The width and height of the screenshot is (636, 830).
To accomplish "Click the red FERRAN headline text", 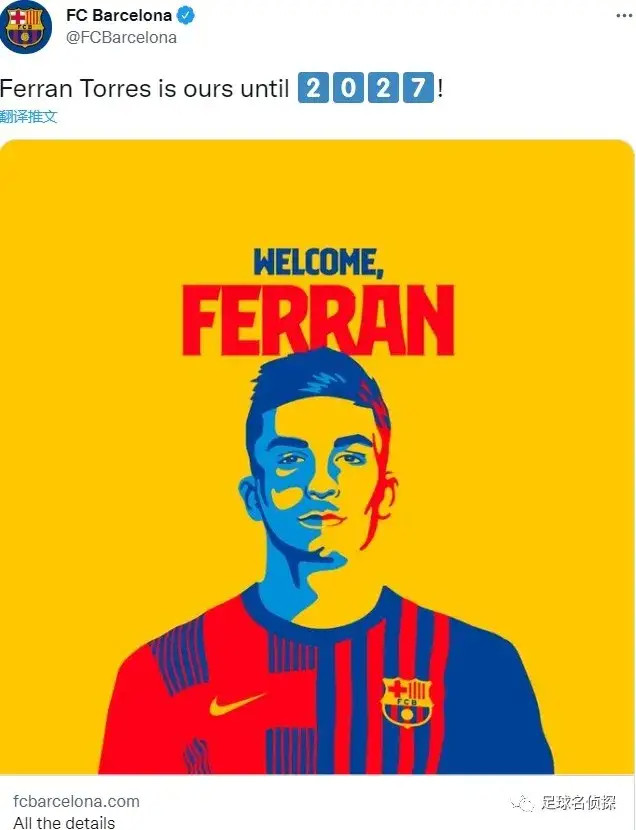I will pos(318,321).
